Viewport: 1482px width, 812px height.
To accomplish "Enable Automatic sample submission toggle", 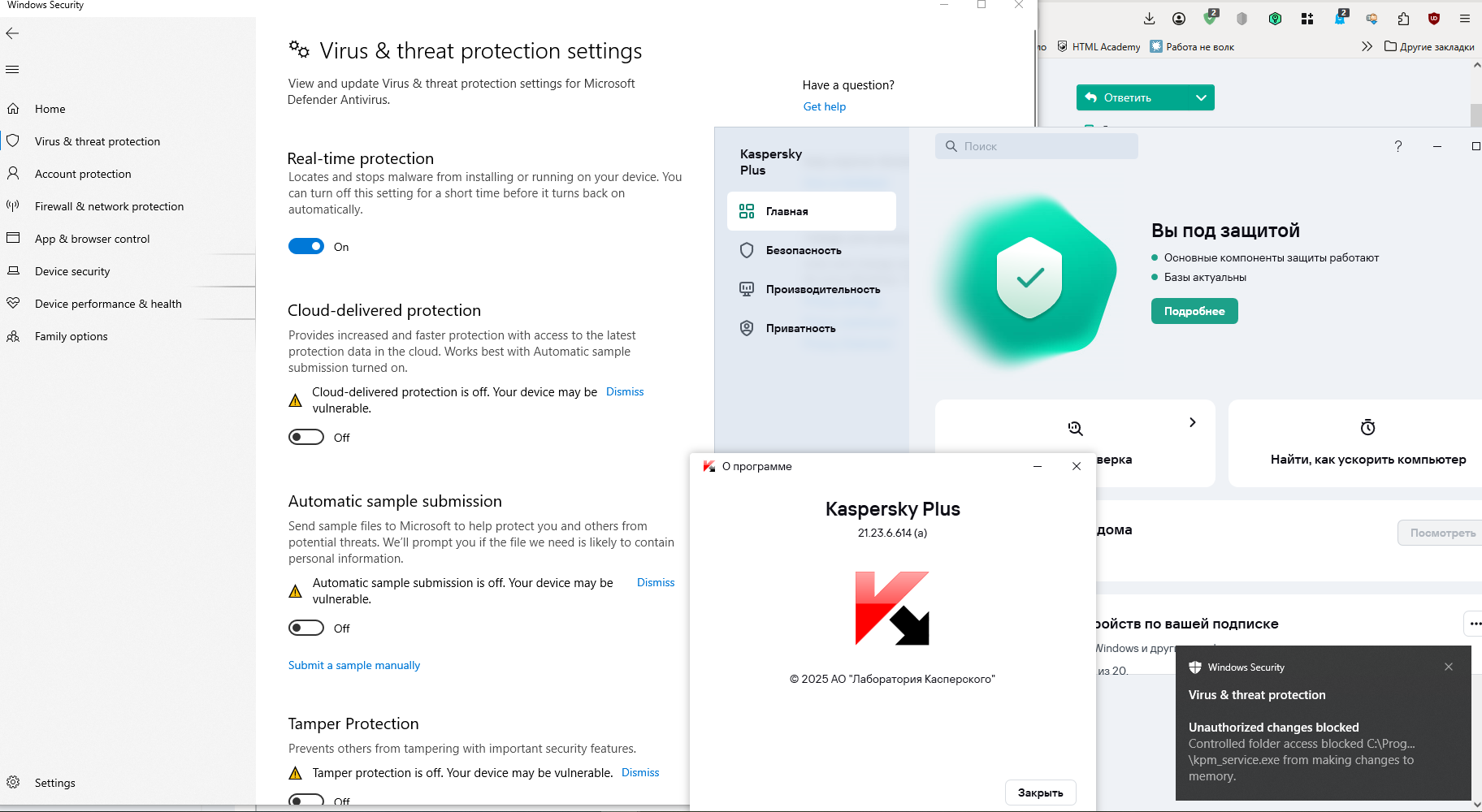I will 306,628.
